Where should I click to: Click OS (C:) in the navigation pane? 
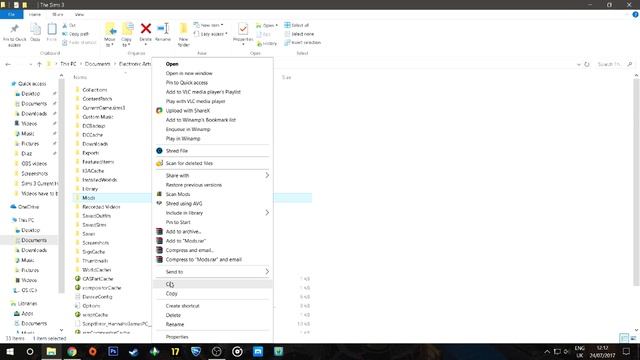point(29,290)
